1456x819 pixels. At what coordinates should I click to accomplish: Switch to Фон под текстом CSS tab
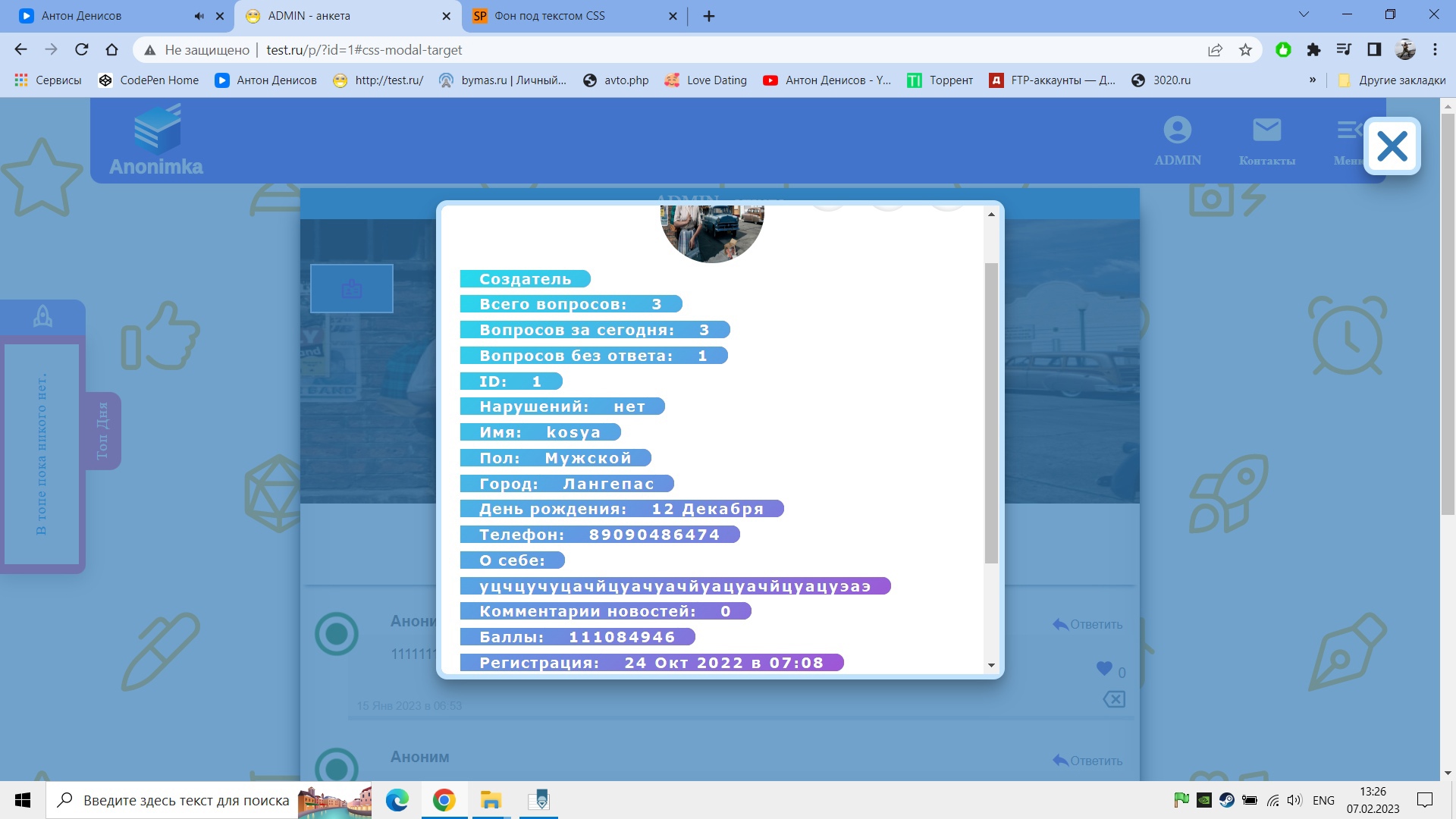pos(550,16)
